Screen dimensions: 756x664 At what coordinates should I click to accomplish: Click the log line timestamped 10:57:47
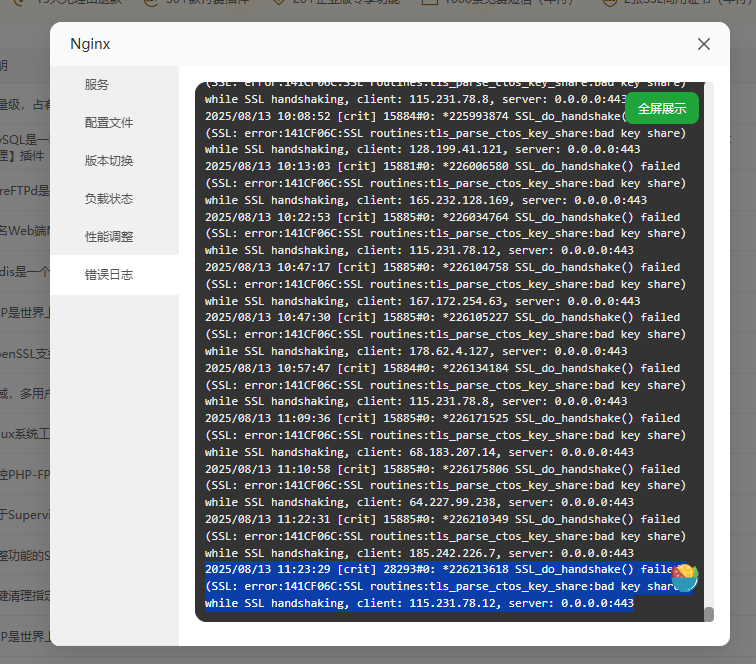point(442,368)
